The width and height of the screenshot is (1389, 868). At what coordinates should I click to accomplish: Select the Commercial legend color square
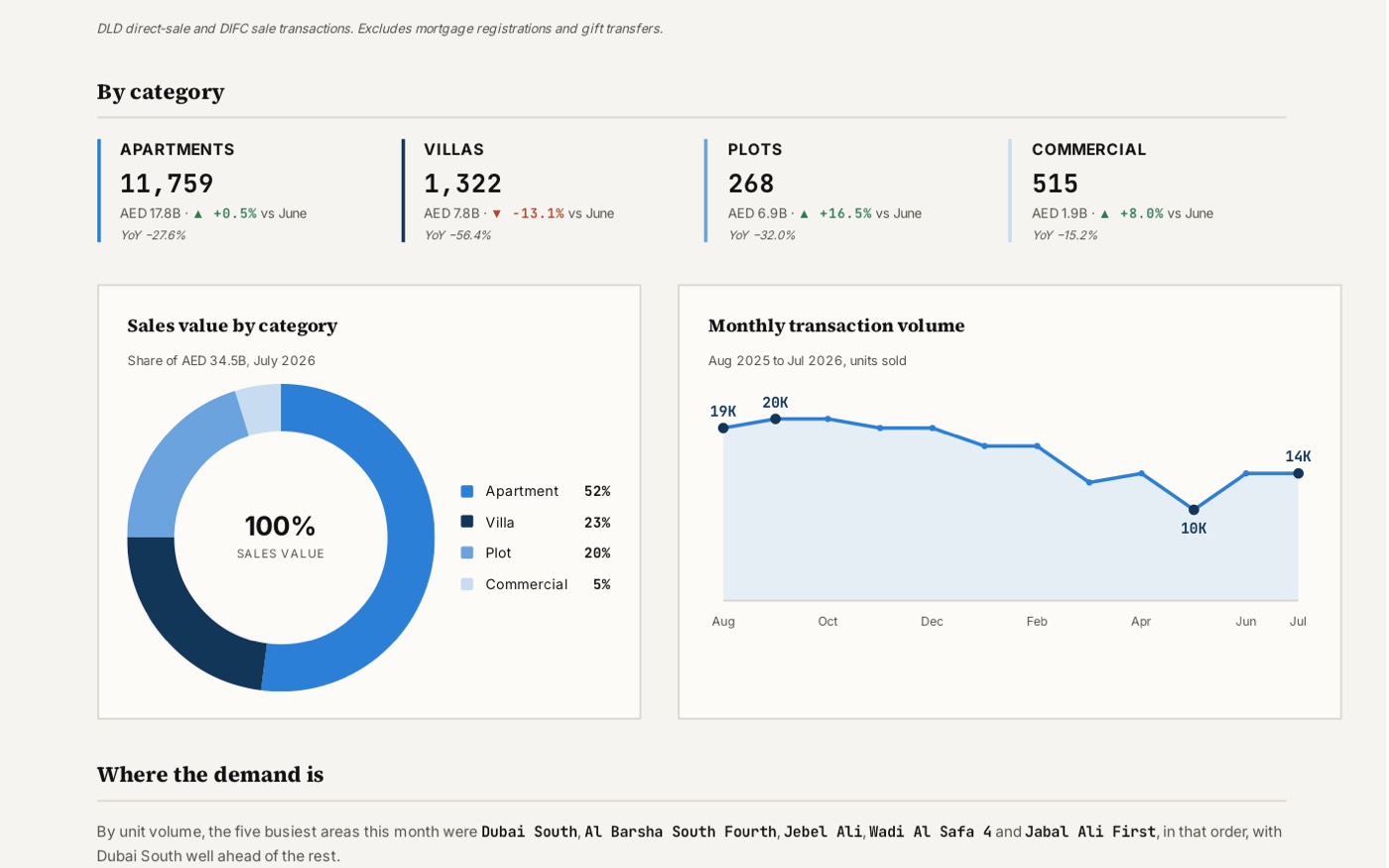point(467,584)
